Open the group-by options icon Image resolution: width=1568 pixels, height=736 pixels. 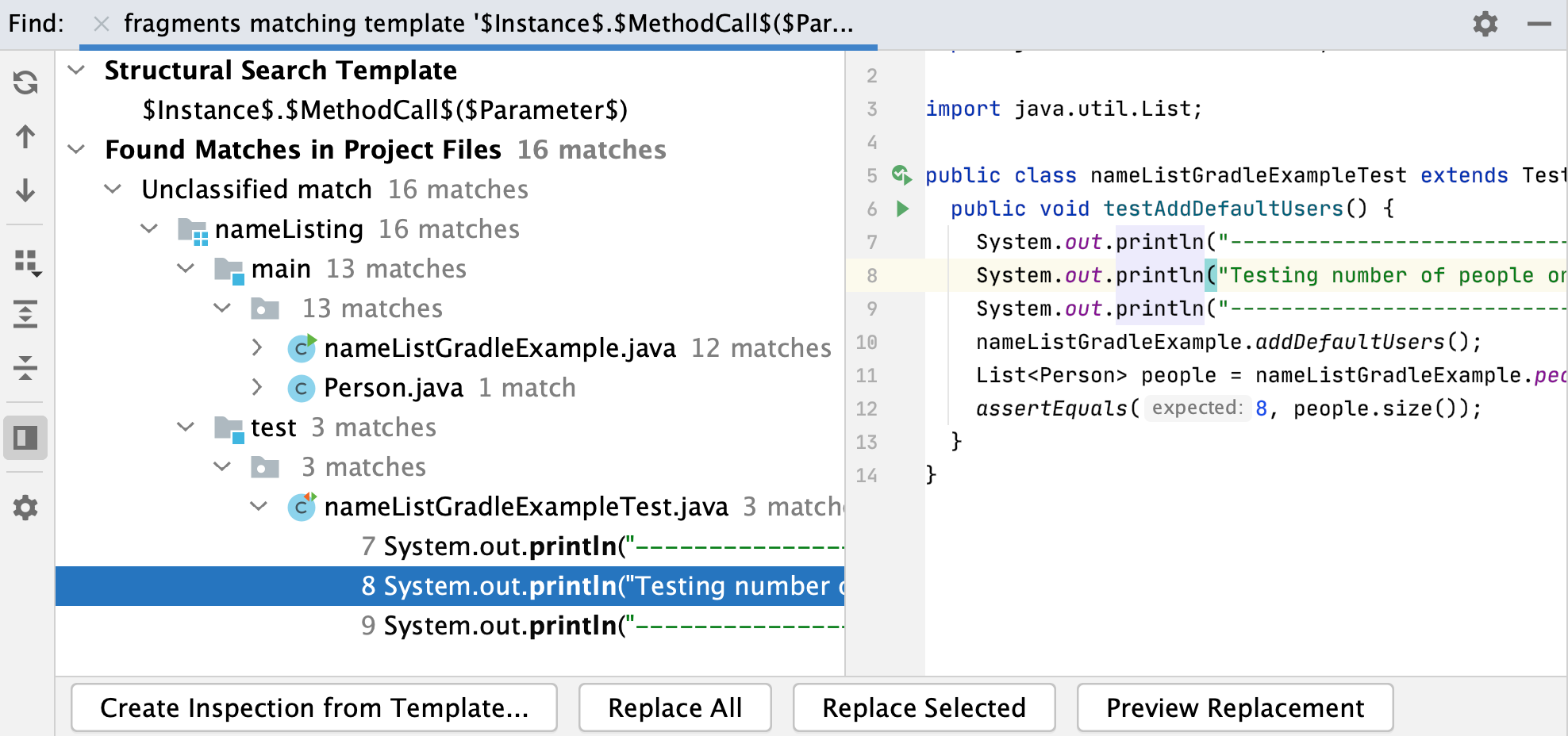25,264
